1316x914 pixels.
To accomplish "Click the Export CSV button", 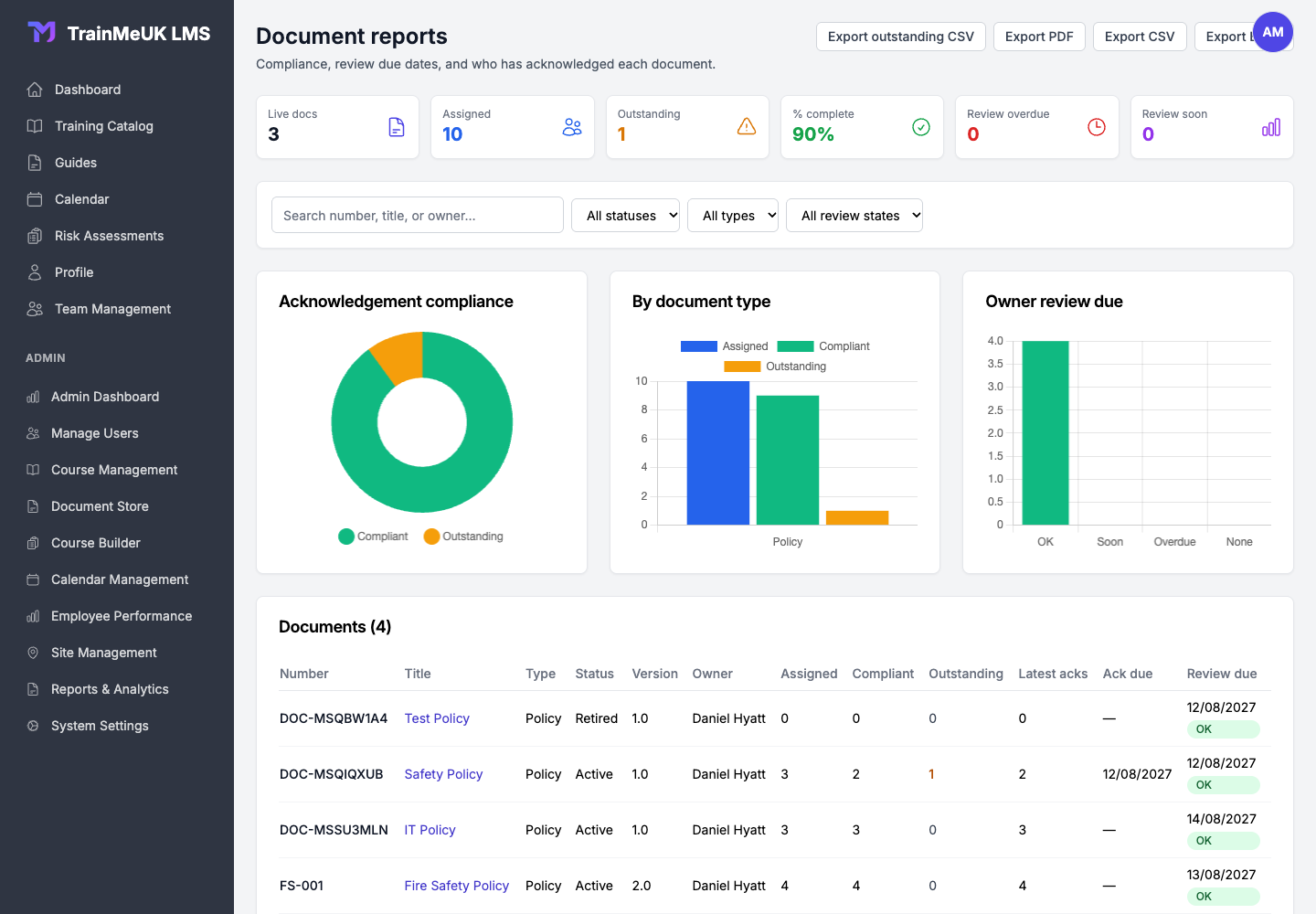I will (x=1140, y=37).
